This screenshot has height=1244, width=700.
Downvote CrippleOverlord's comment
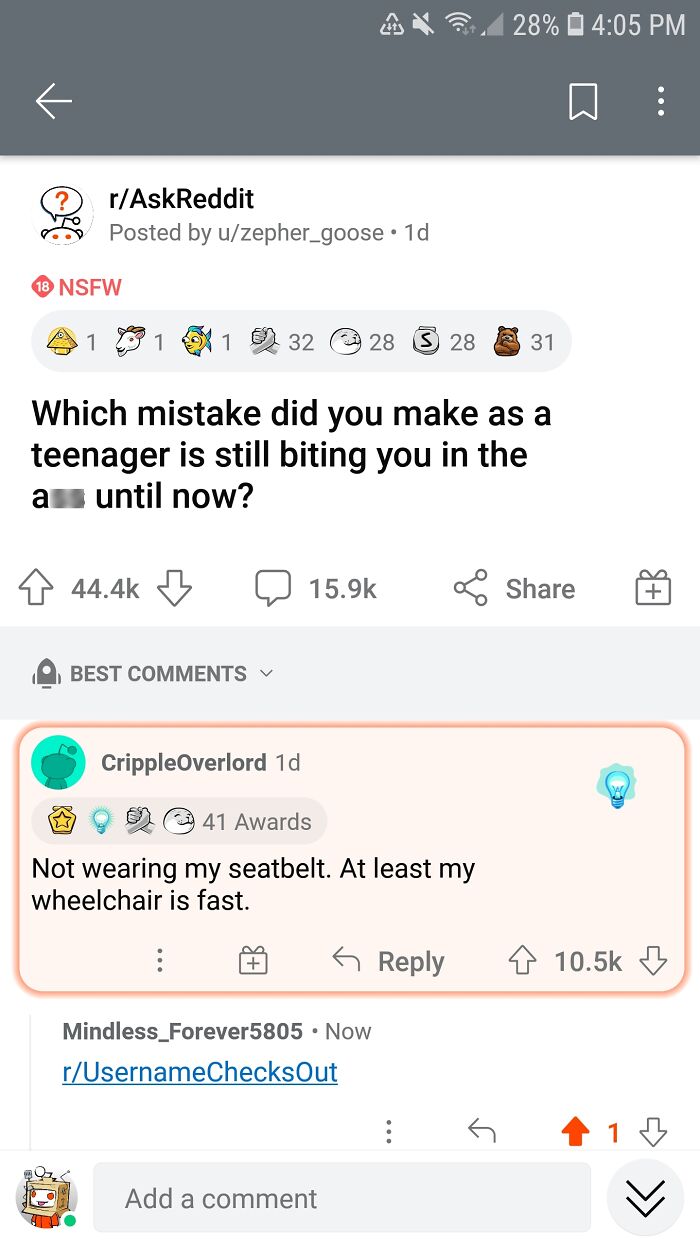point(653,961)
